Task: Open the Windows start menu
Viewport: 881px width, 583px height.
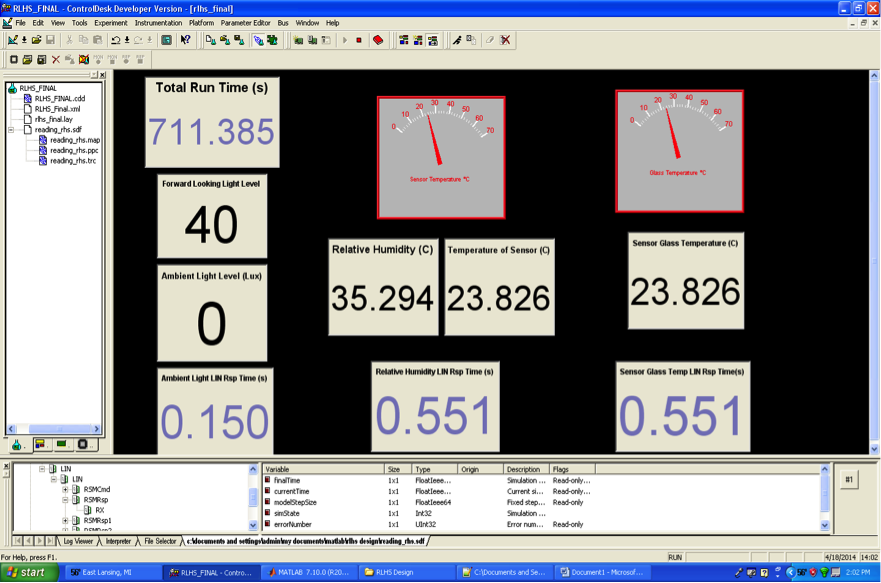Action: pos(29,572)
